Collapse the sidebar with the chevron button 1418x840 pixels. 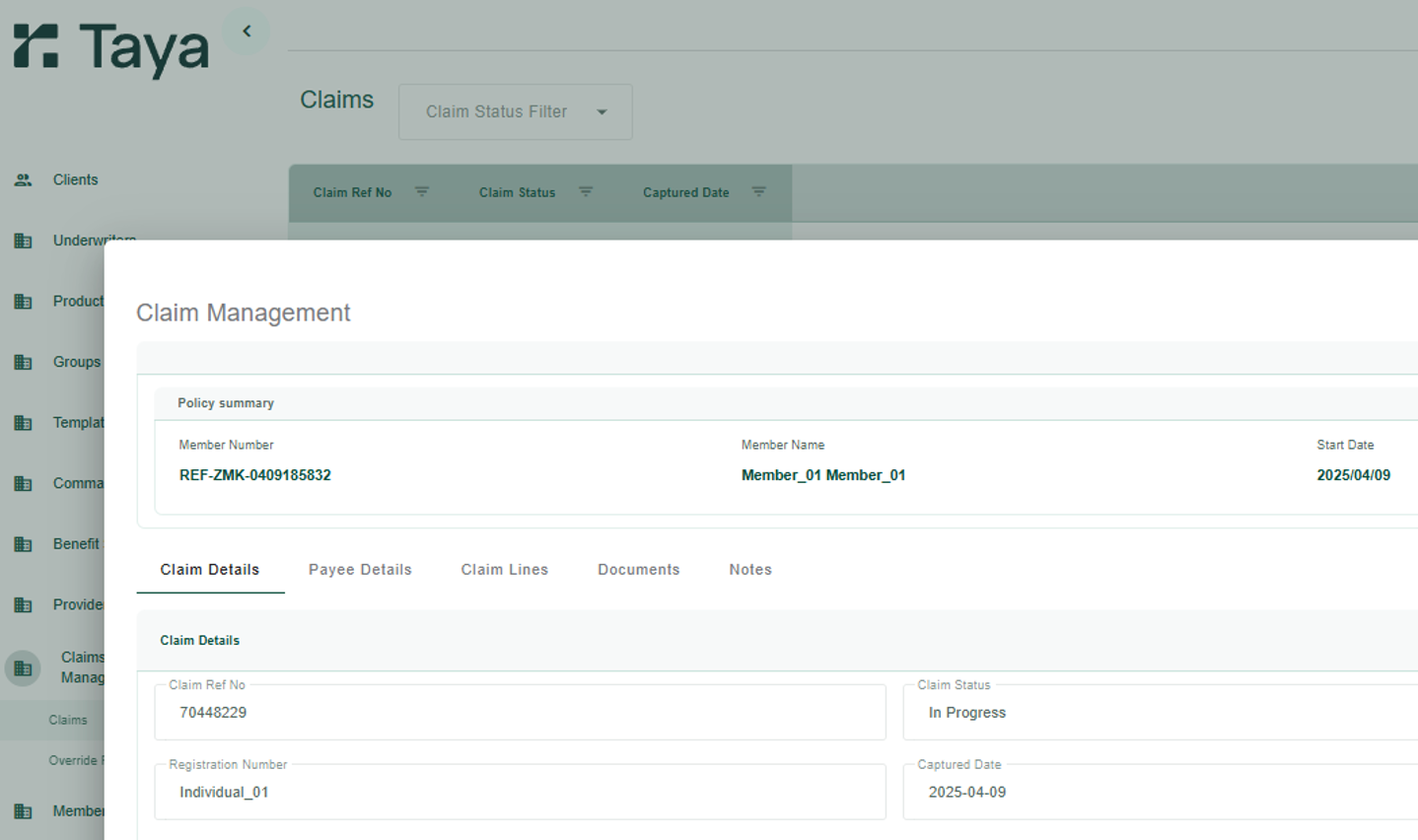247,32
